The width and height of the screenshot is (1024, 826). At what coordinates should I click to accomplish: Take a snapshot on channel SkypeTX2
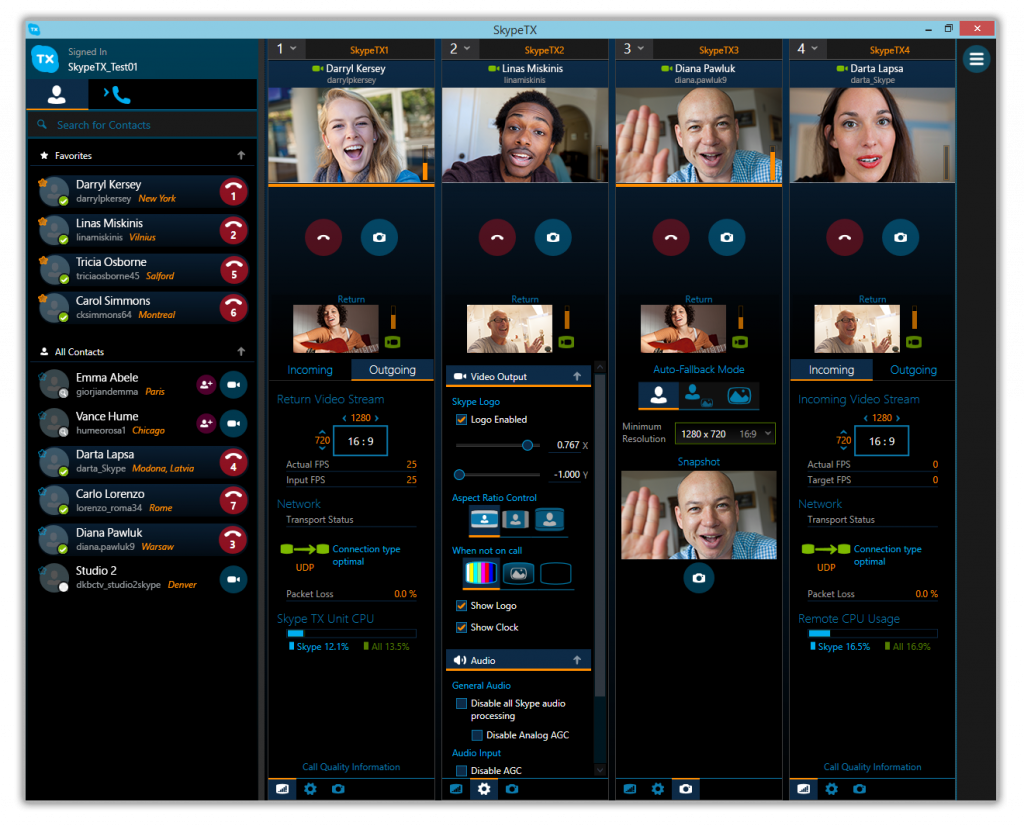[552, 238]
